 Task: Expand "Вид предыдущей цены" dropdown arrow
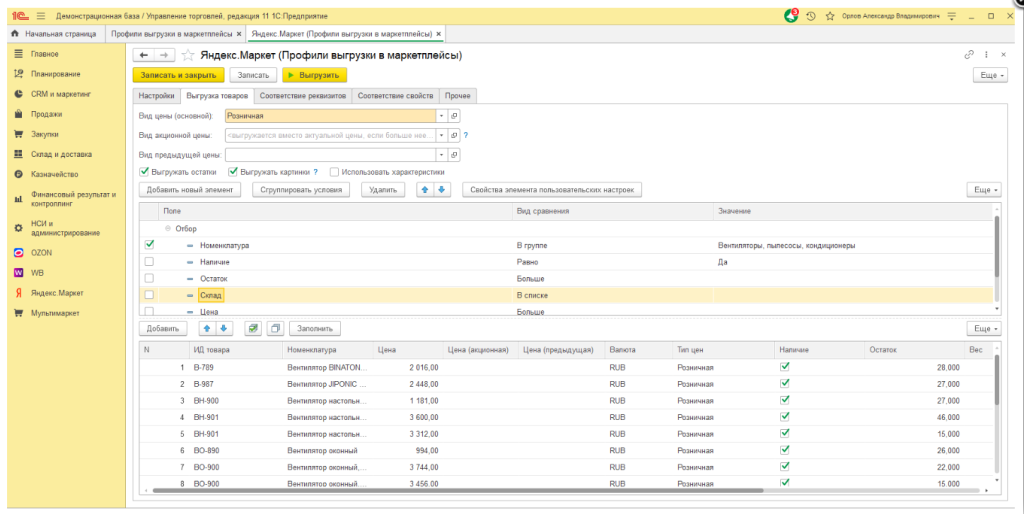pos(441,155)
